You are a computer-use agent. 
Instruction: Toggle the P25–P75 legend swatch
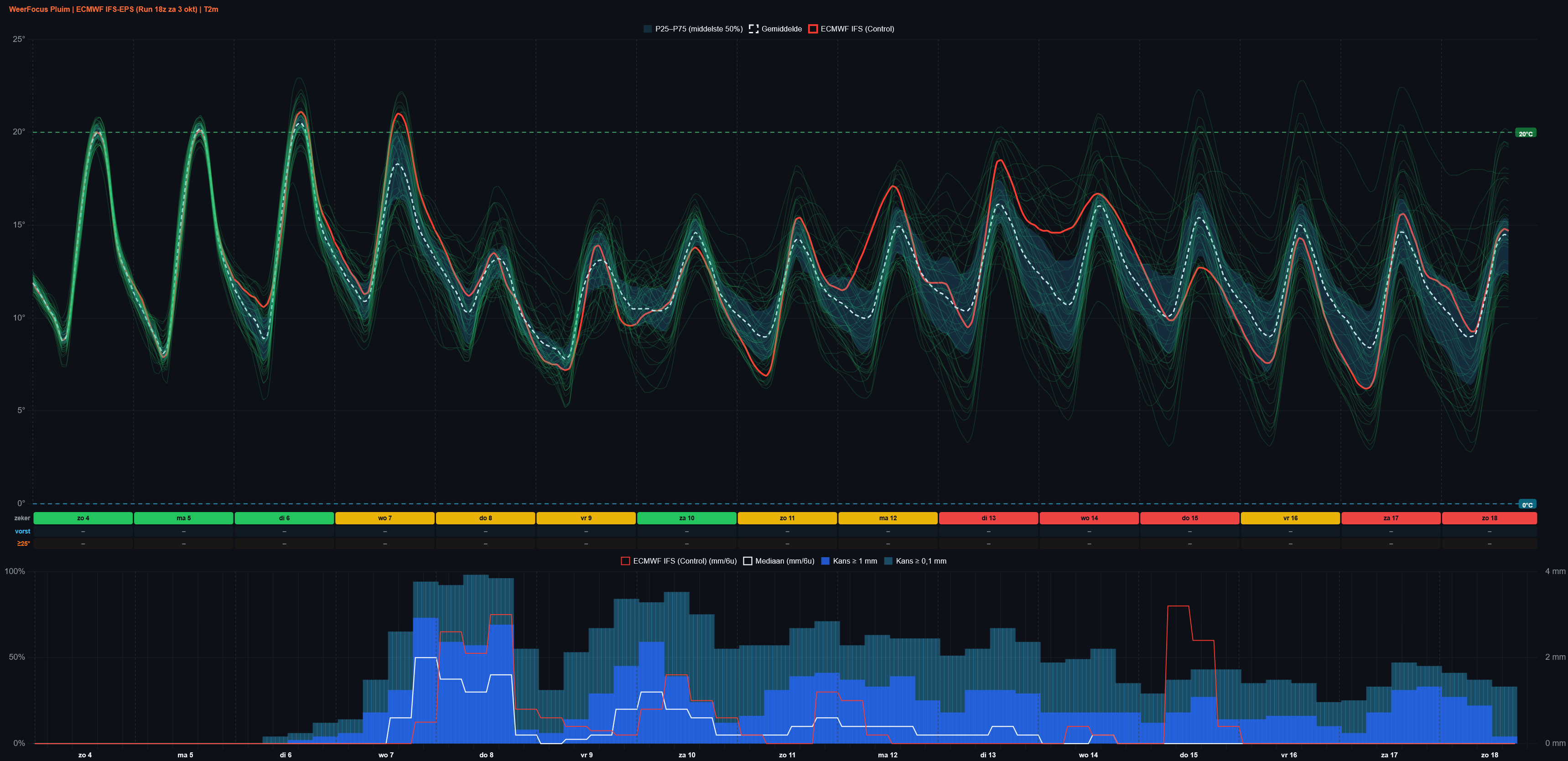coord(648,29)
